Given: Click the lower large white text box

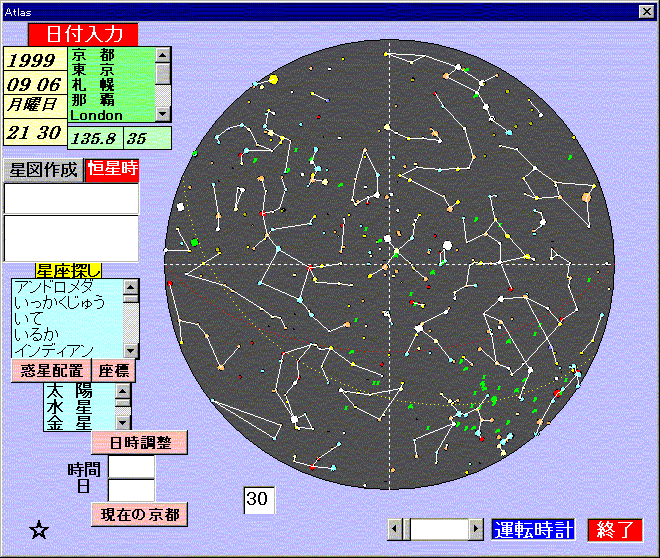Looking at the screenshot, I should click(71, 239).
